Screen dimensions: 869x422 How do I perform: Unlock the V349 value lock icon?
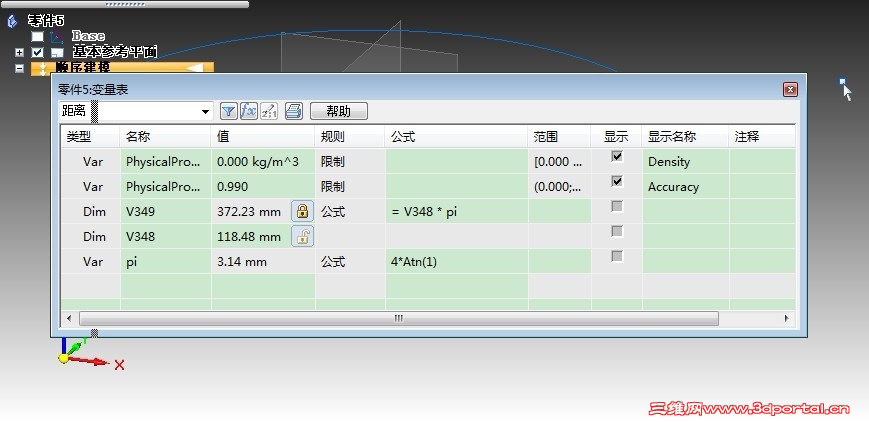click(302, 211)
